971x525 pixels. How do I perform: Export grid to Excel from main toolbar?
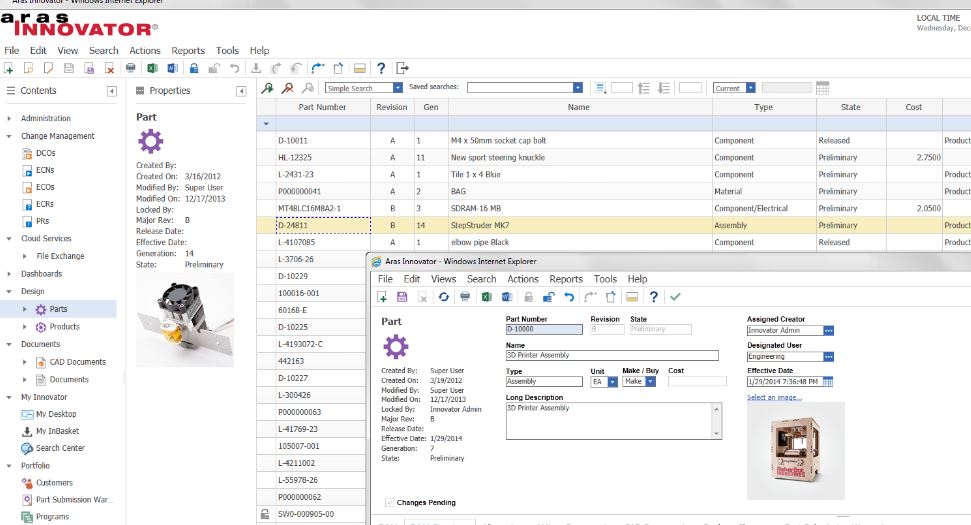(x=152, y=68)
